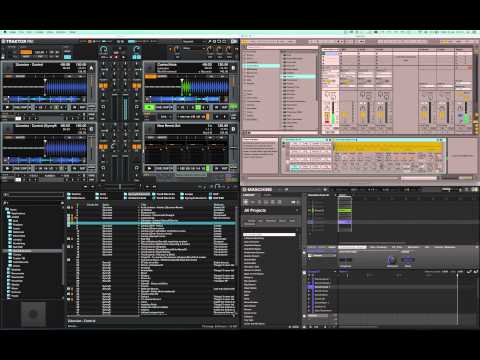Click the album art thumbnail in Traktor browser
Image resolution: width=480 pixels, height=360 pixels.
33,314
